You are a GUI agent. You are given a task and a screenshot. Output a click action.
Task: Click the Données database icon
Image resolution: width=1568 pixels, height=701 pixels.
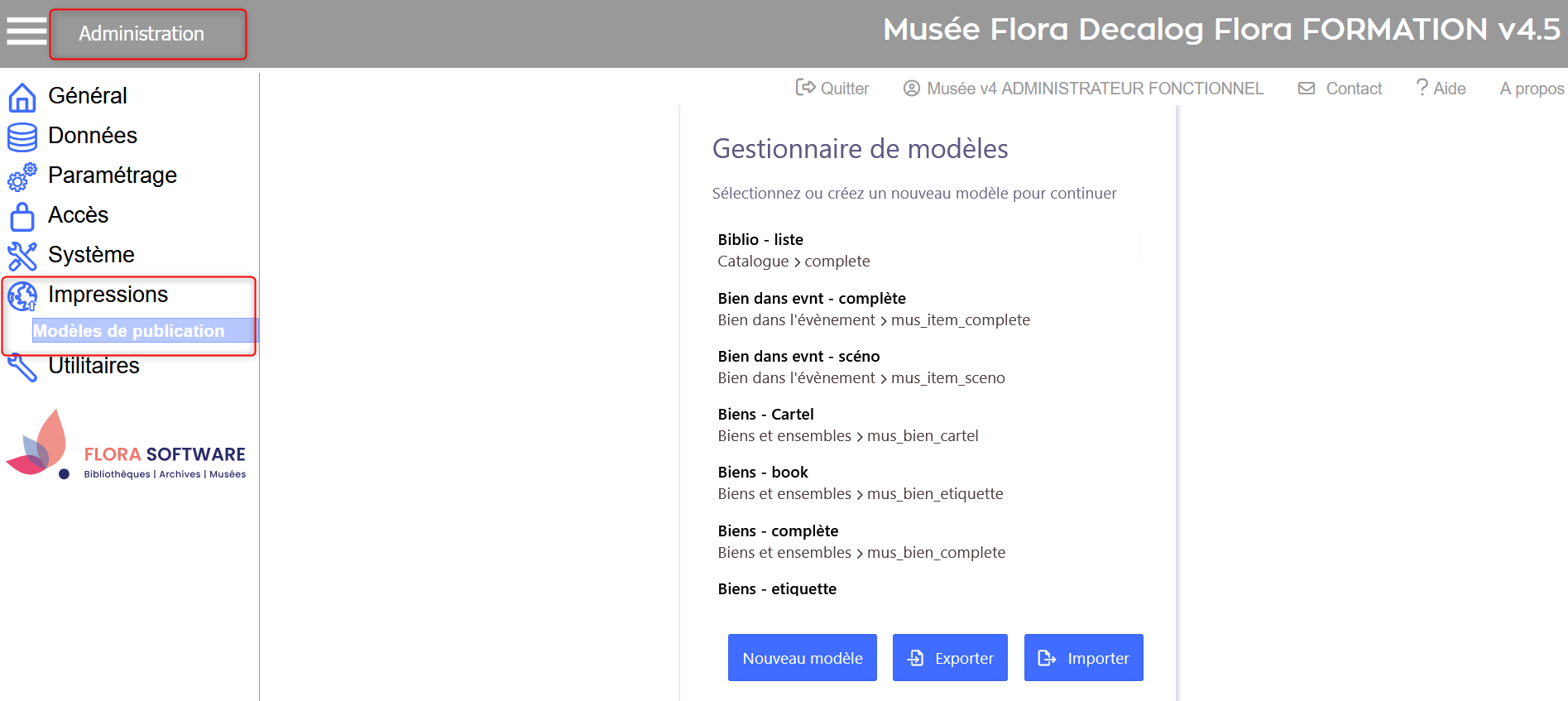click(x=22, y=137)
